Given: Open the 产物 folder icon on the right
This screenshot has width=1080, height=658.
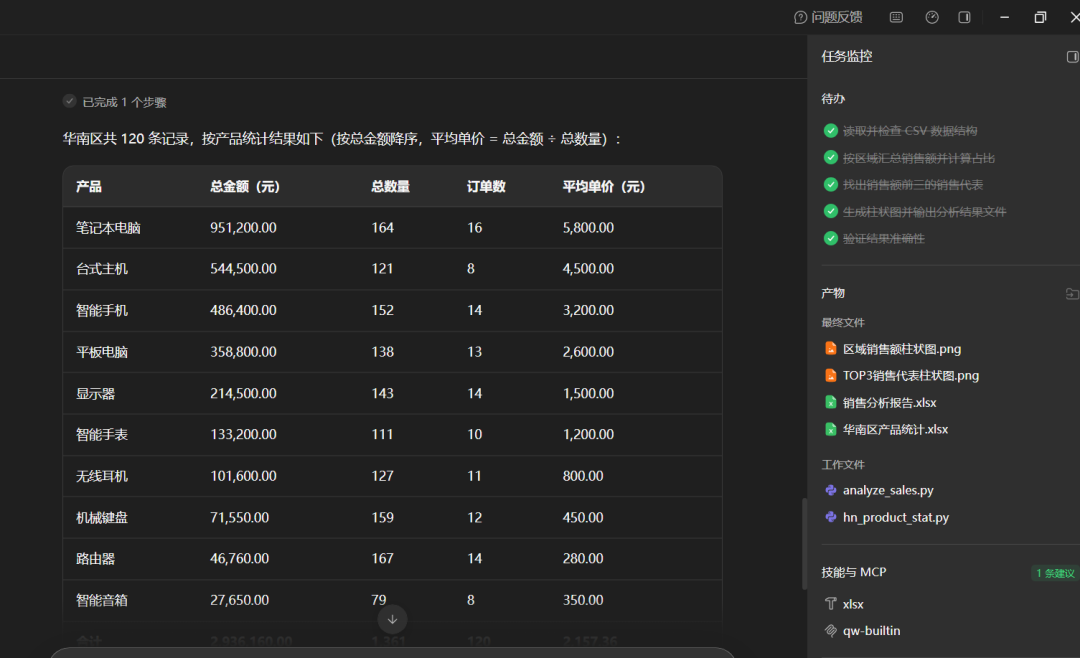Looking at the screenshot, I should click(x=1072, y=294).
